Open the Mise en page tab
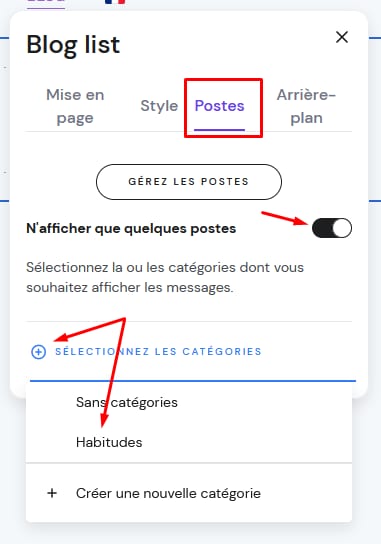 [75, 106]
